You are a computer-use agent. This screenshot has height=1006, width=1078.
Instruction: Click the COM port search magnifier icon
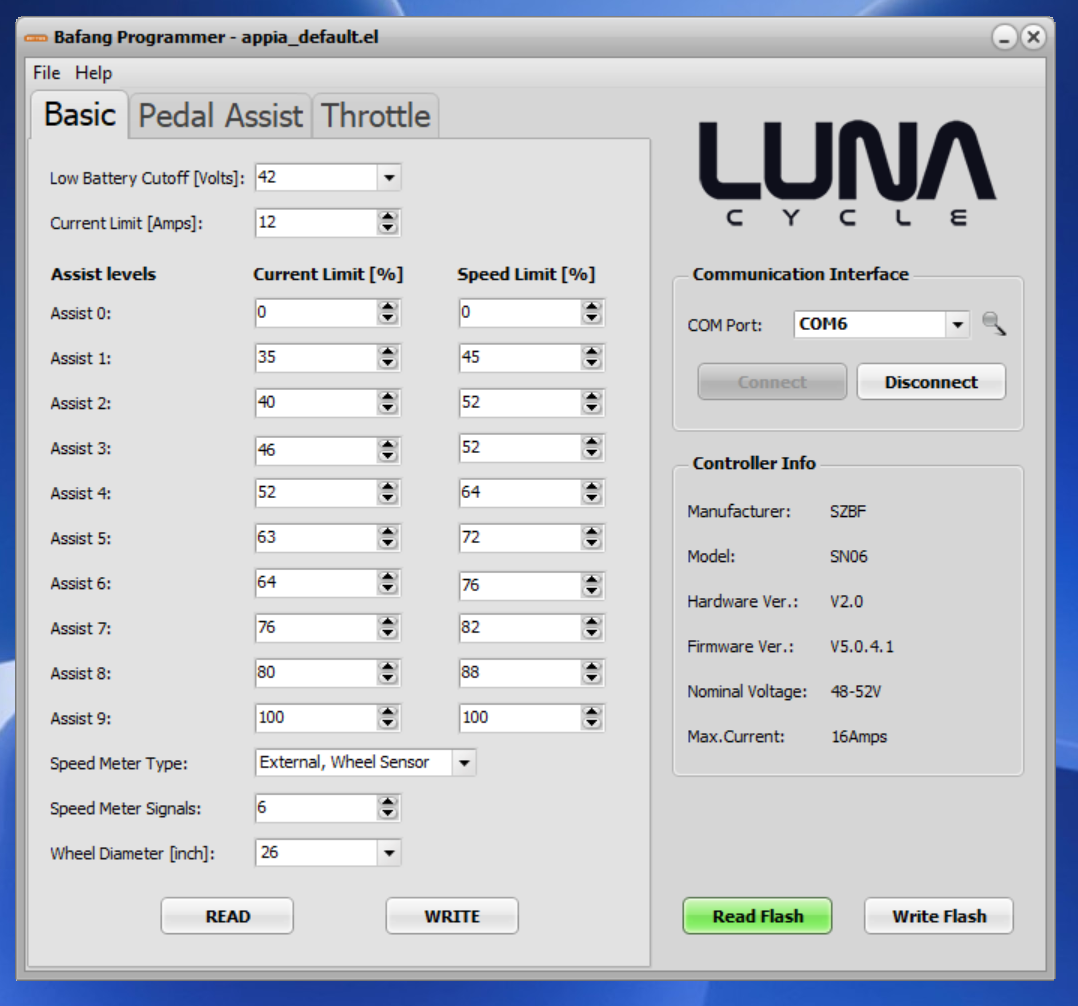click(993, 323)
